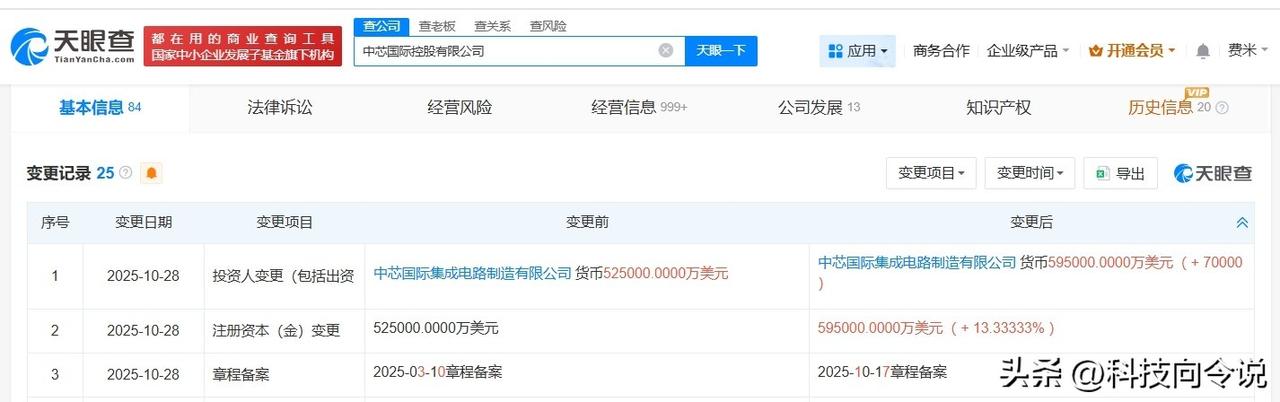Click the 序号 column header
The width and height of the screenshot is (1280, 402).
pyautogui.click(x=55, y=222)
